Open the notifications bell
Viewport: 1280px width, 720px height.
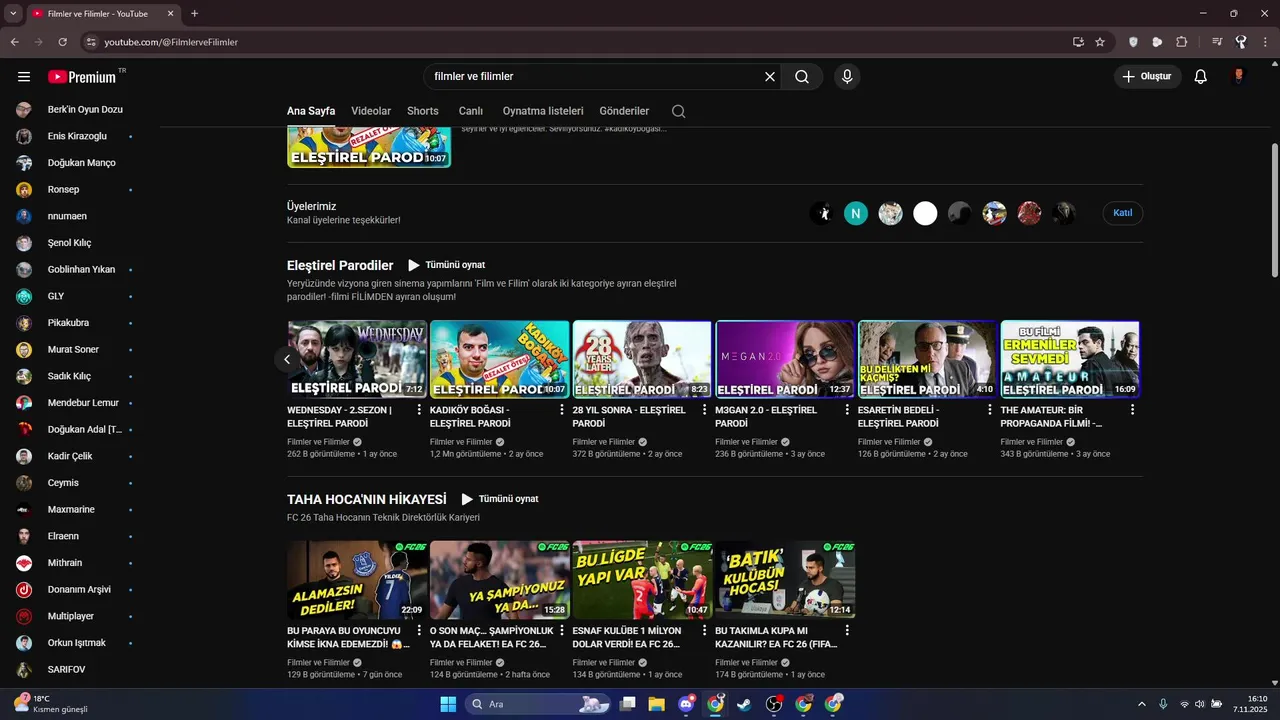click(1201, 77)
